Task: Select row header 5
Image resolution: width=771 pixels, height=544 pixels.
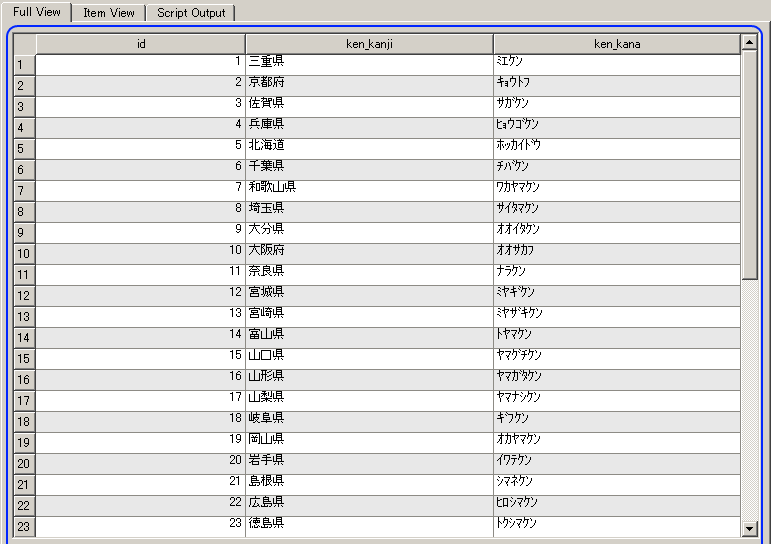Action: coord(24,149)
